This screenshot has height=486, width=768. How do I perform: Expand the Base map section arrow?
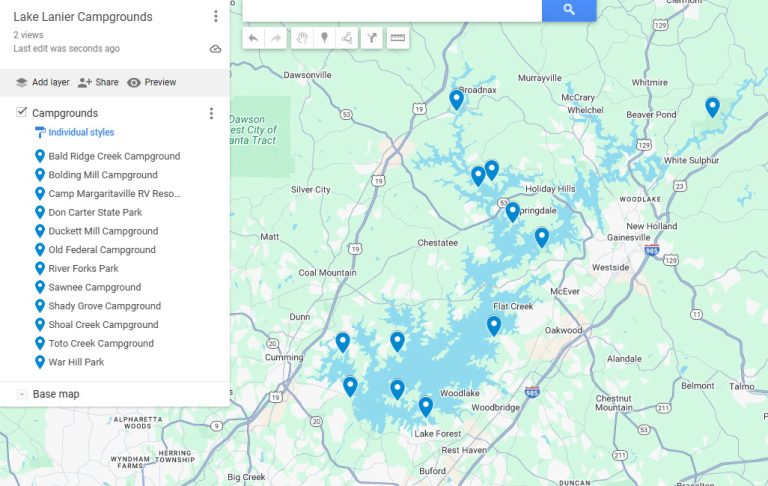tap(22, 394)
